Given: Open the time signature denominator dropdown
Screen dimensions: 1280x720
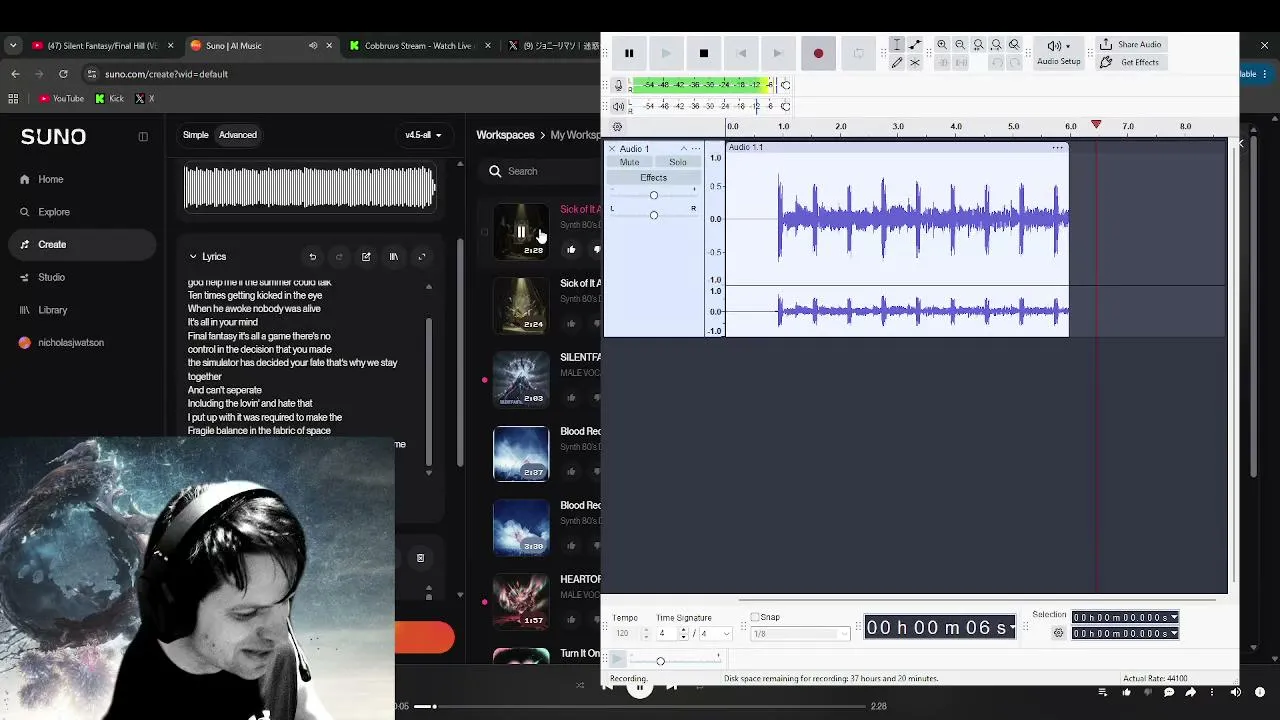Looking at the screenshot, I should pos(717,634).
